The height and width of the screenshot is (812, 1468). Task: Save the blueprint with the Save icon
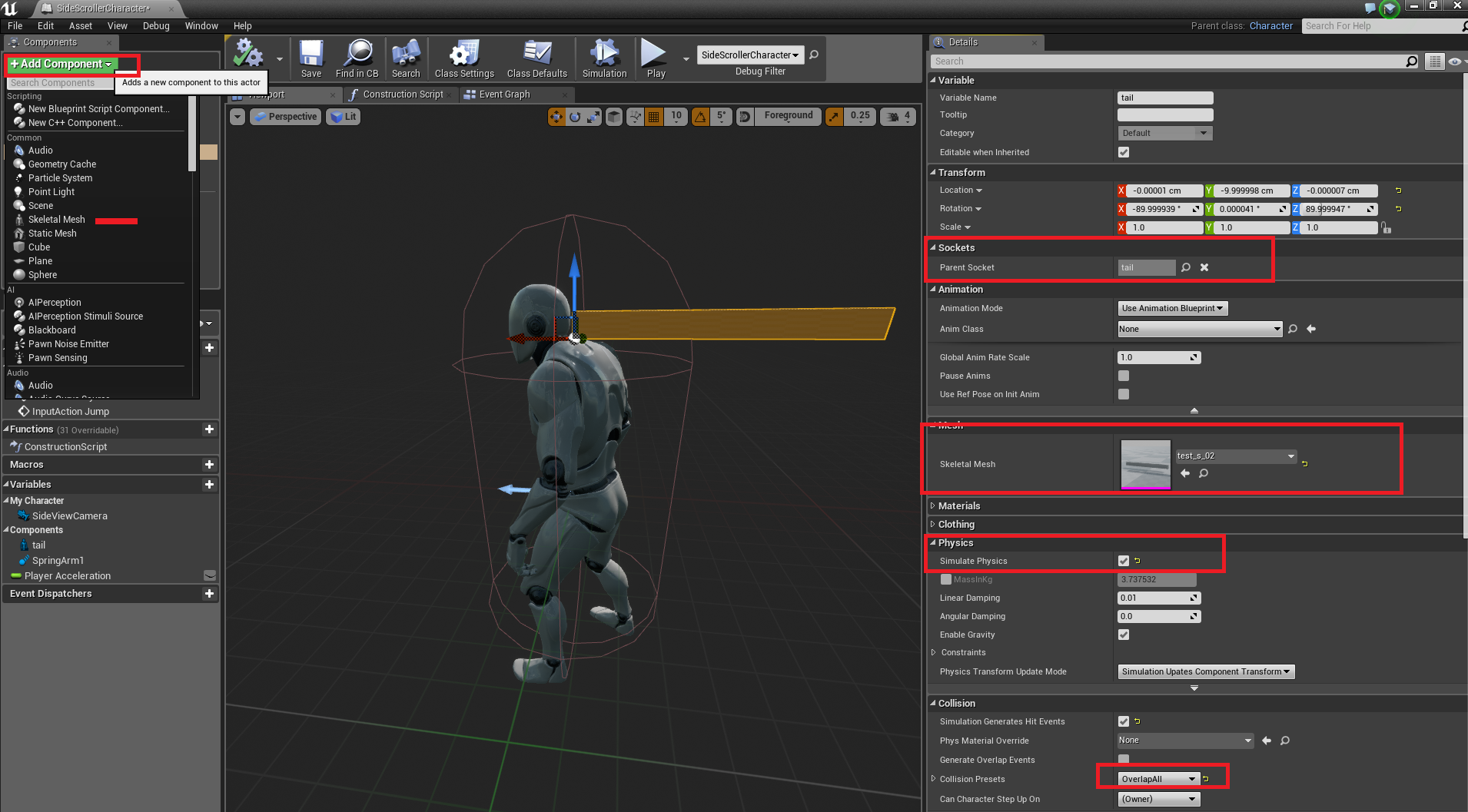(x=311, y=58)
